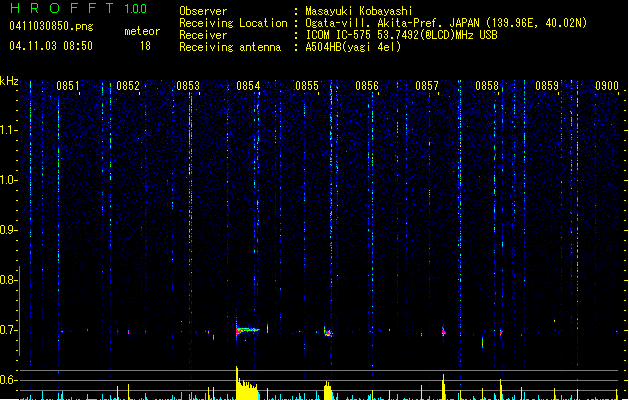
Task: Click the 1.1 kHz axis label
Action: pyautogui.click(x=8, y=130)
